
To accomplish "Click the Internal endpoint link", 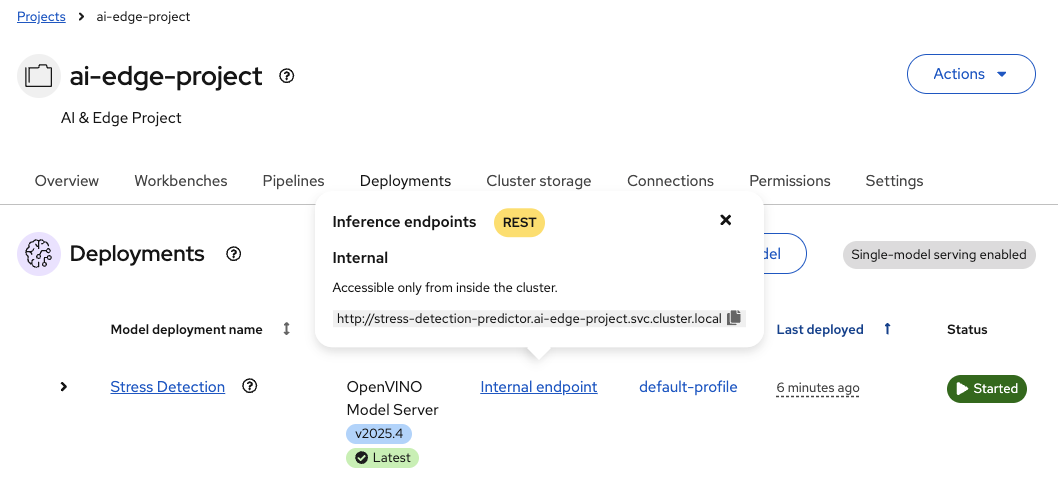I will [x=539, y=387].
